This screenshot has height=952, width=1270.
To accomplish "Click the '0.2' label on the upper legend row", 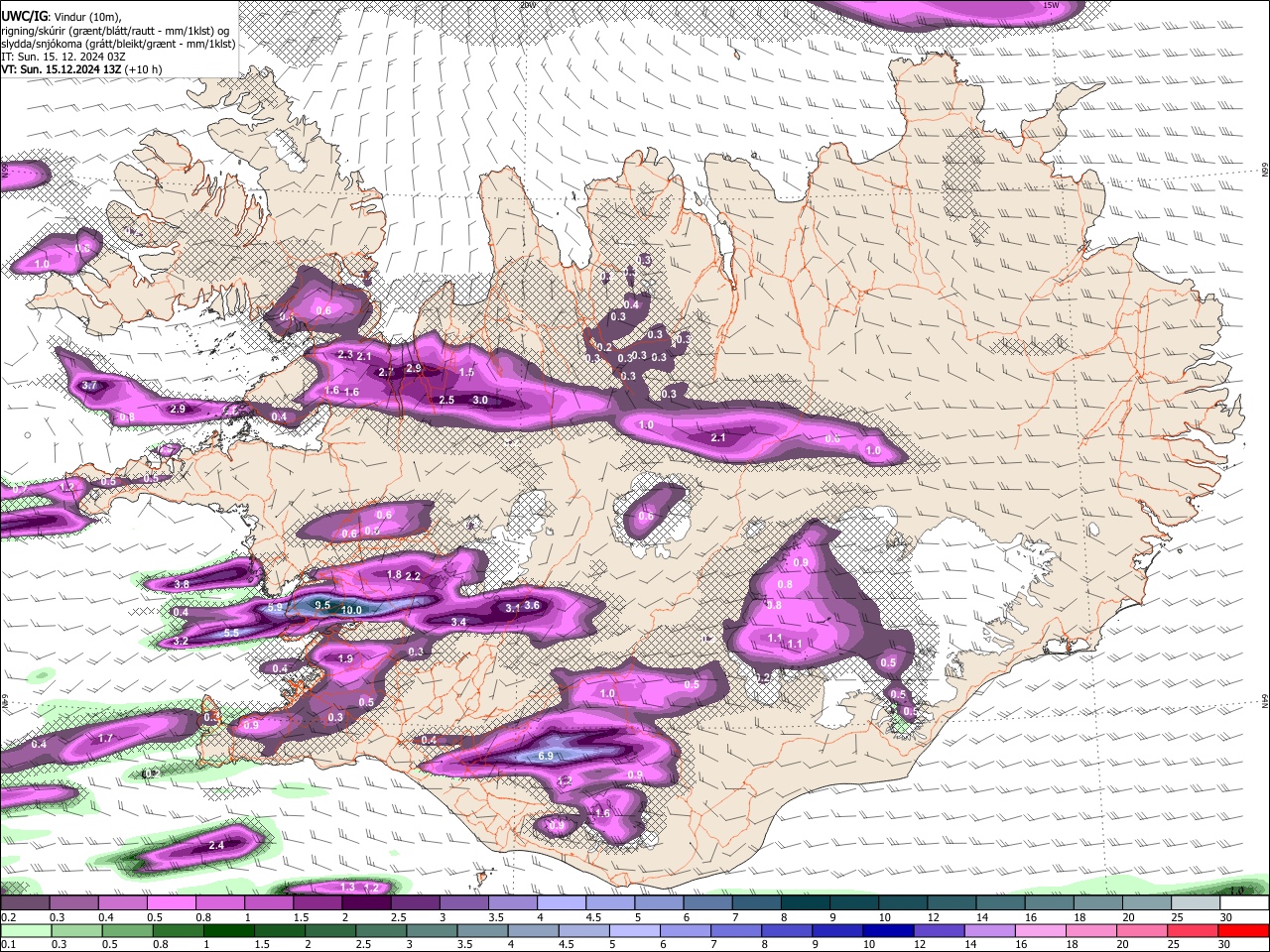I will tap(8, 917).
